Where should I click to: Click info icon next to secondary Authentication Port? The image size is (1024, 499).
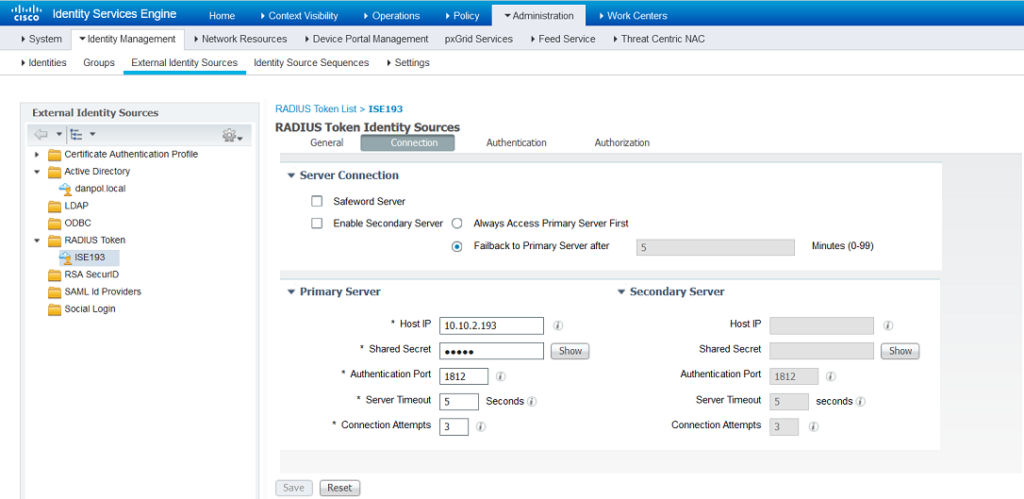pos(831,376)
